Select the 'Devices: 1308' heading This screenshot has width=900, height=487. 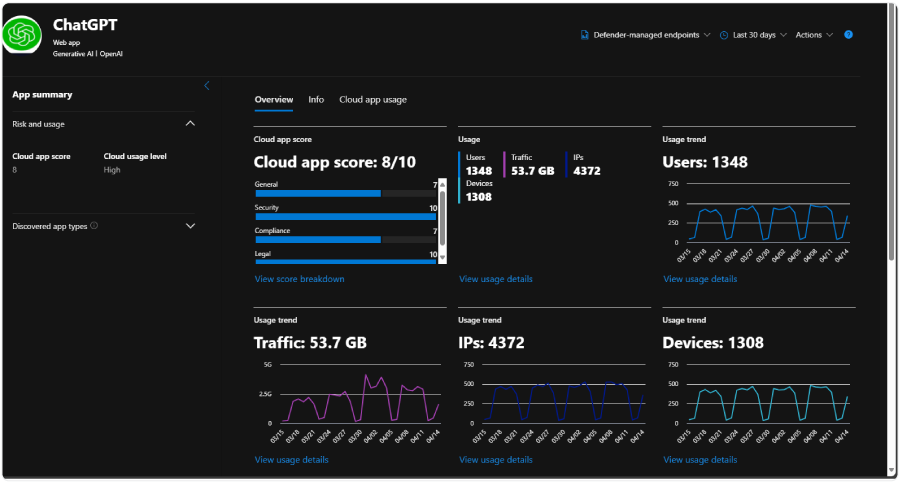click(713, 343)
